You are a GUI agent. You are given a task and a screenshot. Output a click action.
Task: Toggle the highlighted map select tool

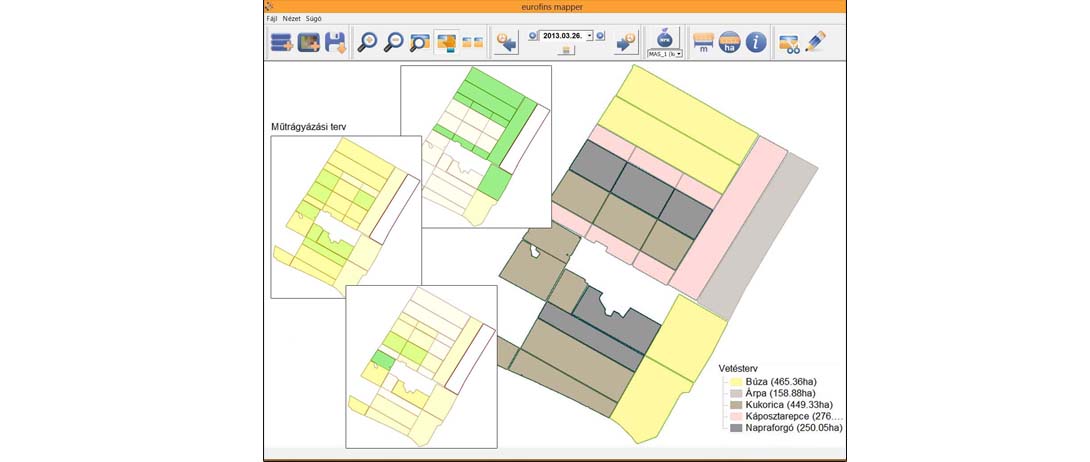pos(446,42)
